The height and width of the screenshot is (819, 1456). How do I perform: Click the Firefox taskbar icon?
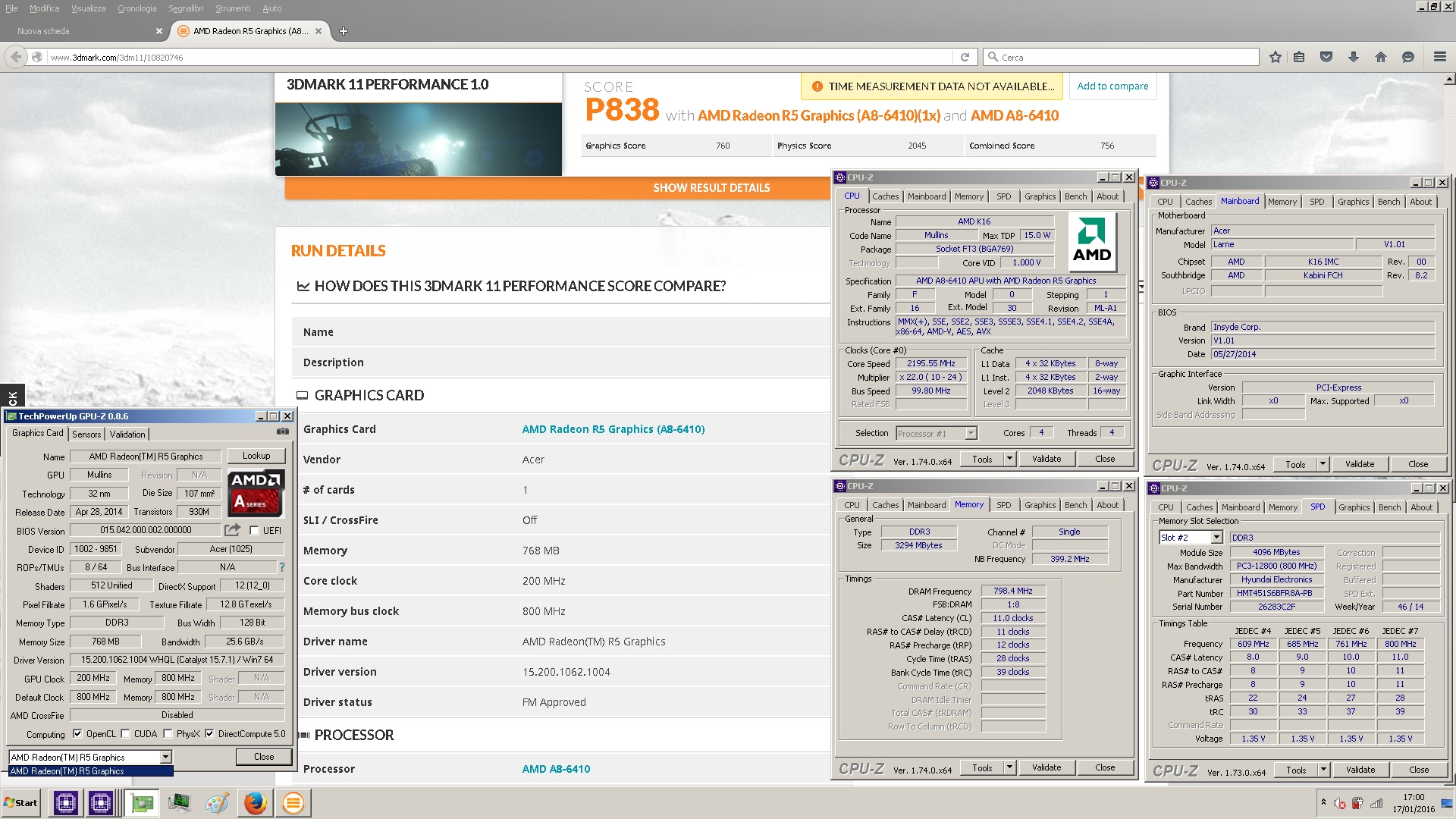click(255, 802)
